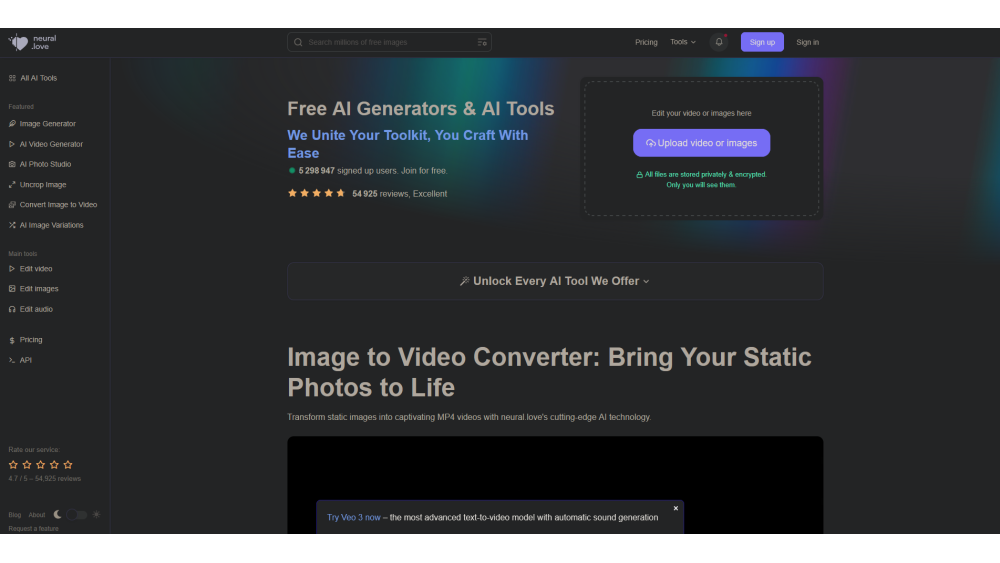Open AI Video Generator in sidebar

(x=51, y=144)
